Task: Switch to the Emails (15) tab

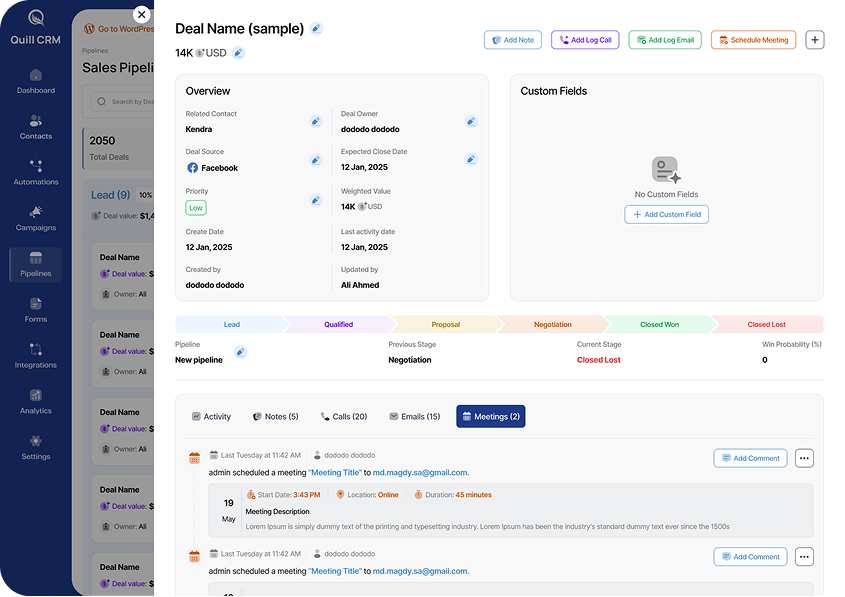Action: point(414,416)
